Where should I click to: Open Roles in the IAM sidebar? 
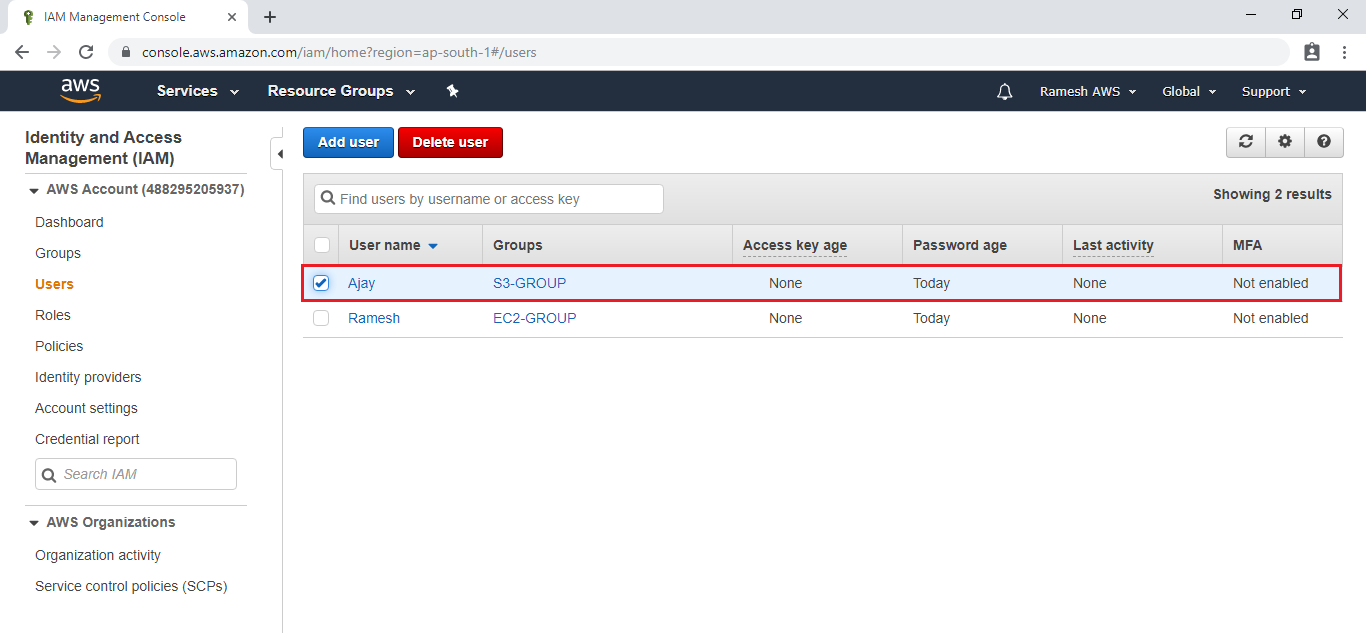(x=53, y=315)
